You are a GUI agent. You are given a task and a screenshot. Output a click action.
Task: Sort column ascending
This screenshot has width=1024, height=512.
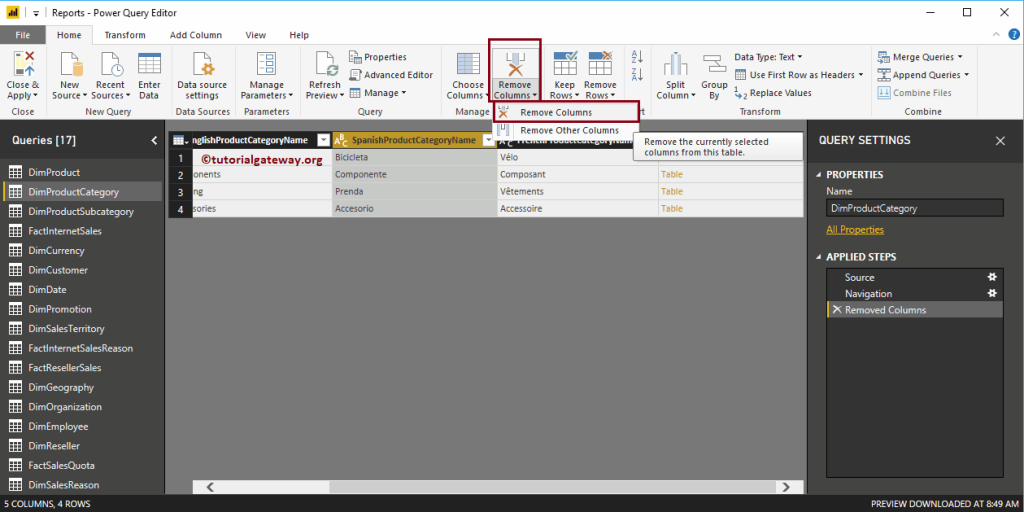click(x=637, y=57)
